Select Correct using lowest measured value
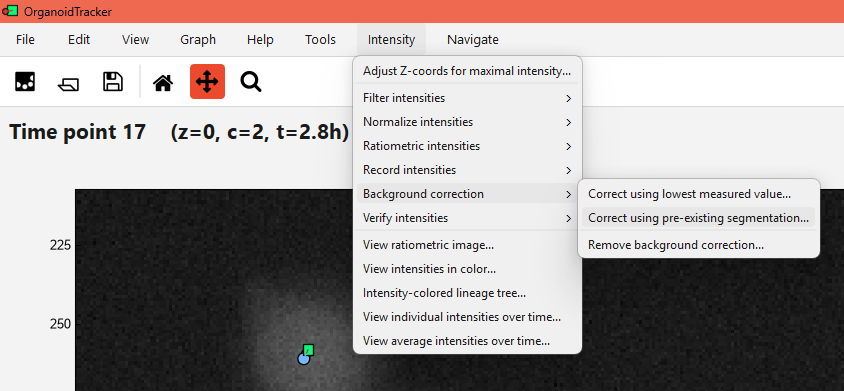The width and height of the screenshot is (844, 391). click(x=699, y=194)
